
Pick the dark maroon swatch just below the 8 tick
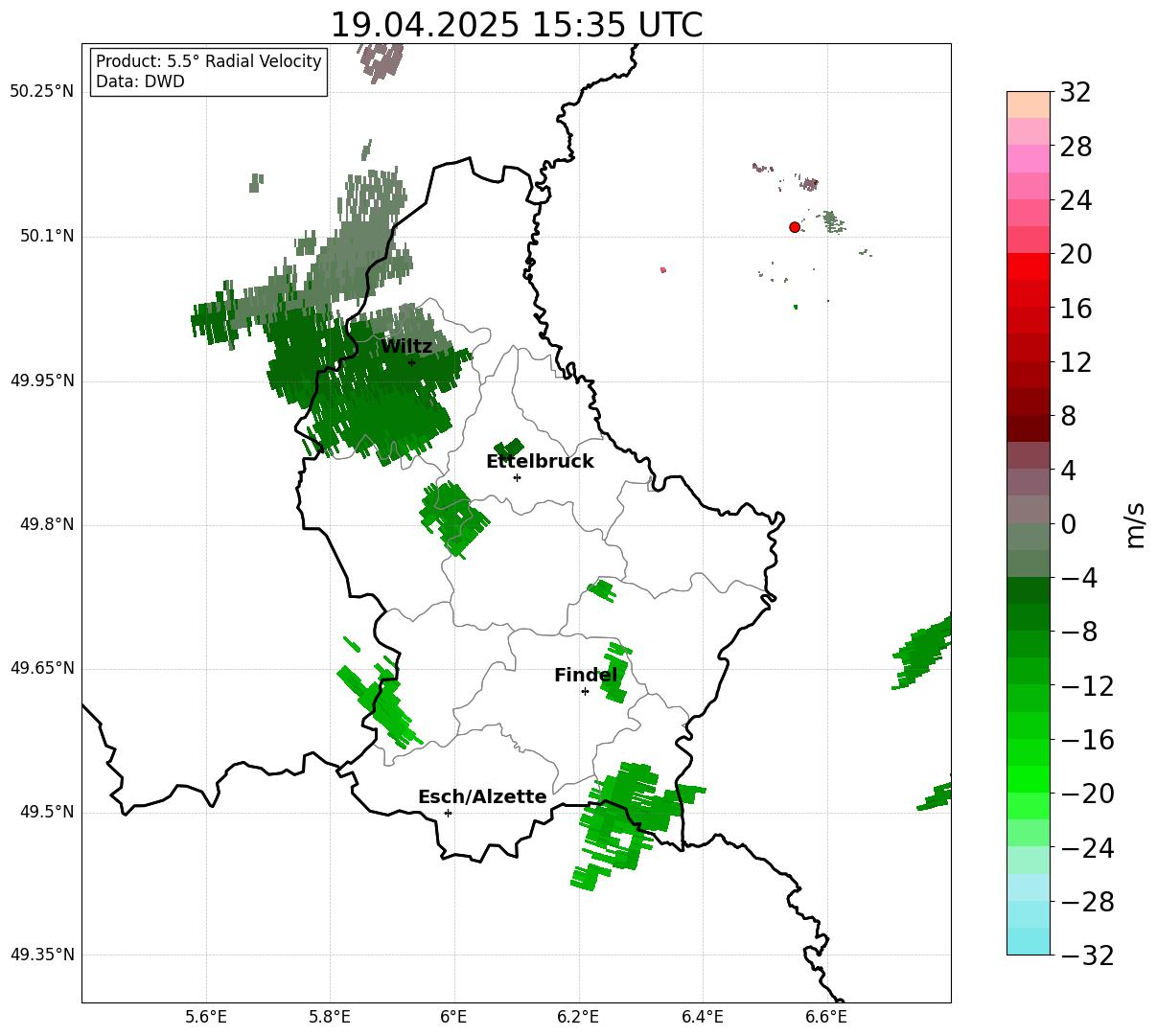click(x=1029, y=428)
